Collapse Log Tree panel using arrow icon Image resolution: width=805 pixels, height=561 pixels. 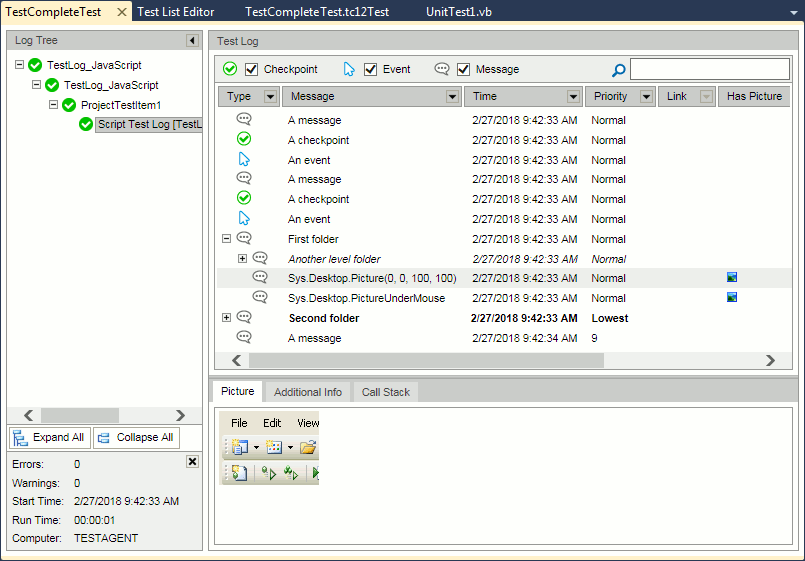tap(191, 41)
